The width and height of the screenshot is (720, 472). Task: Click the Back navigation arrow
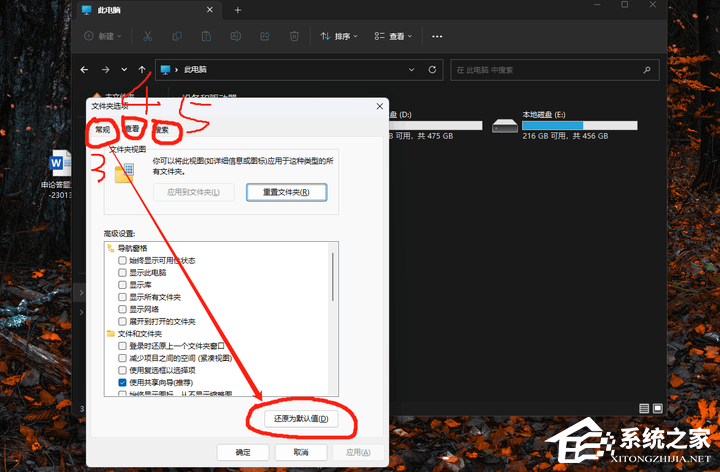tap(85, 70)
